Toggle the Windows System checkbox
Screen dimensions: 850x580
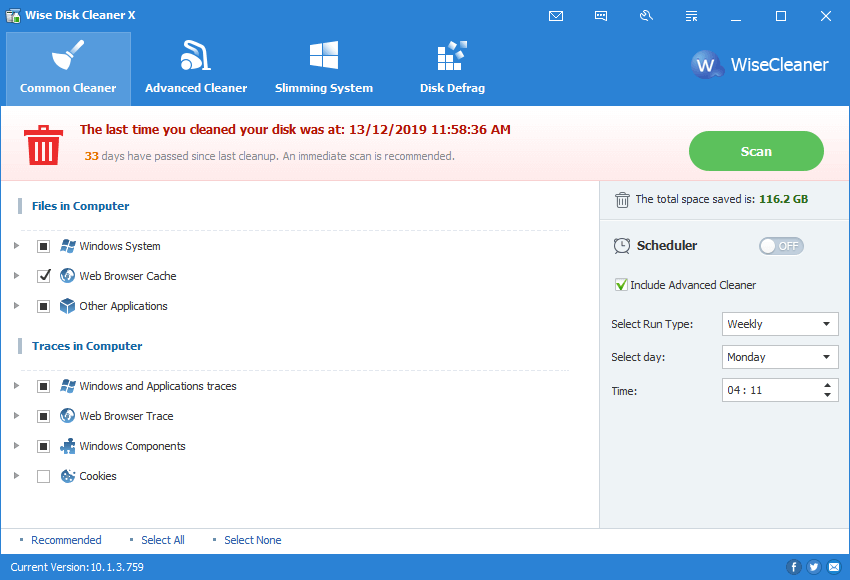point(43,247)
